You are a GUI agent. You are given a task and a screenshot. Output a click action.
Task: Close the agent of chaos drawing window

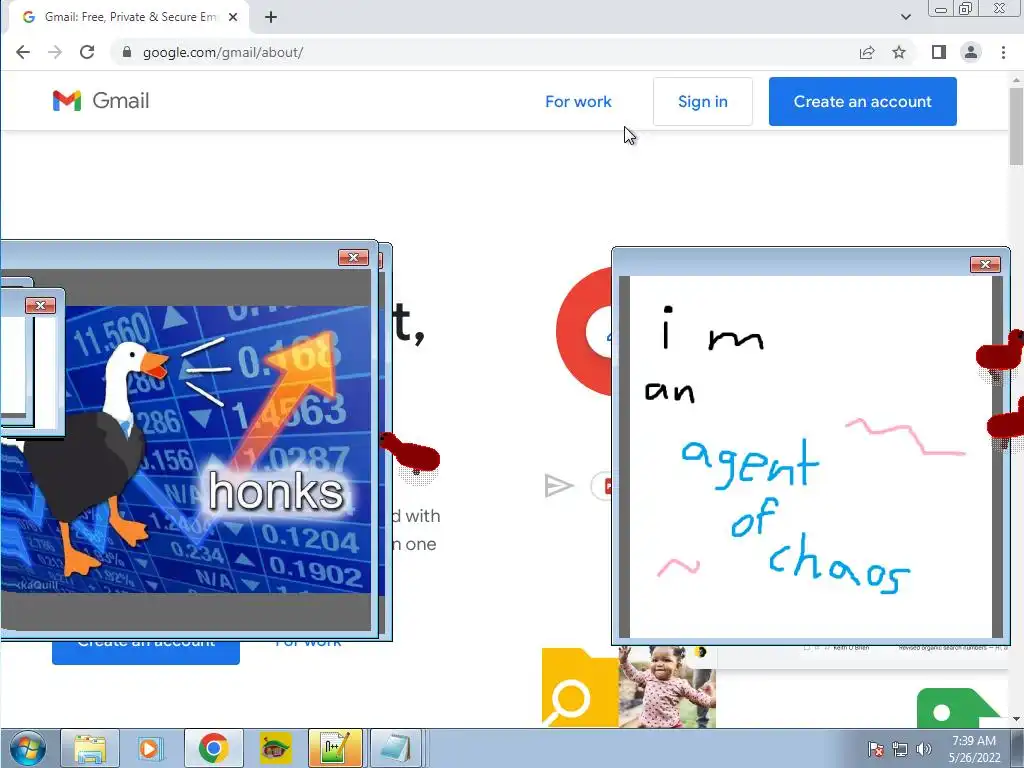tap(985, 264)
